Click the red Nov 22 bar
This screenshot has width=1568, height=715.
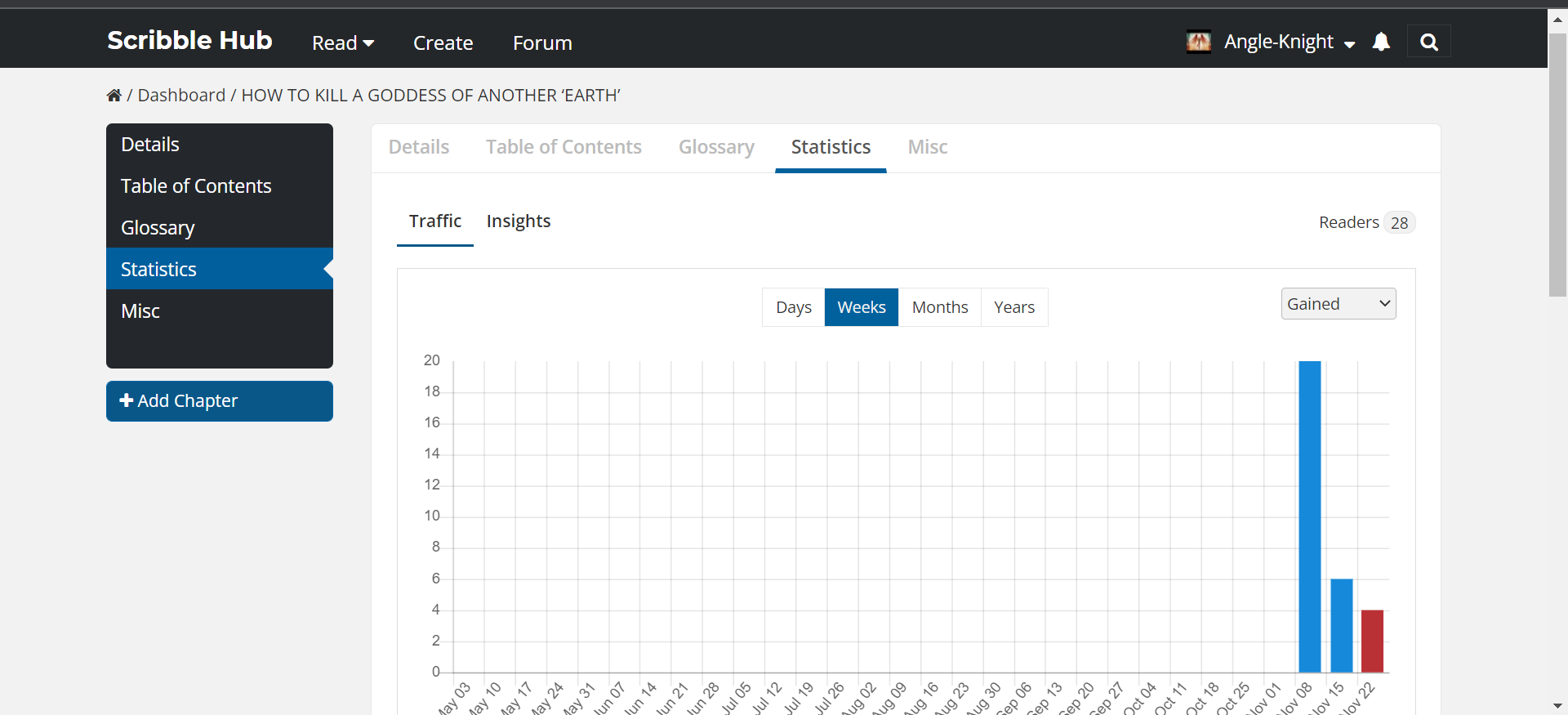click(1372, 641)
